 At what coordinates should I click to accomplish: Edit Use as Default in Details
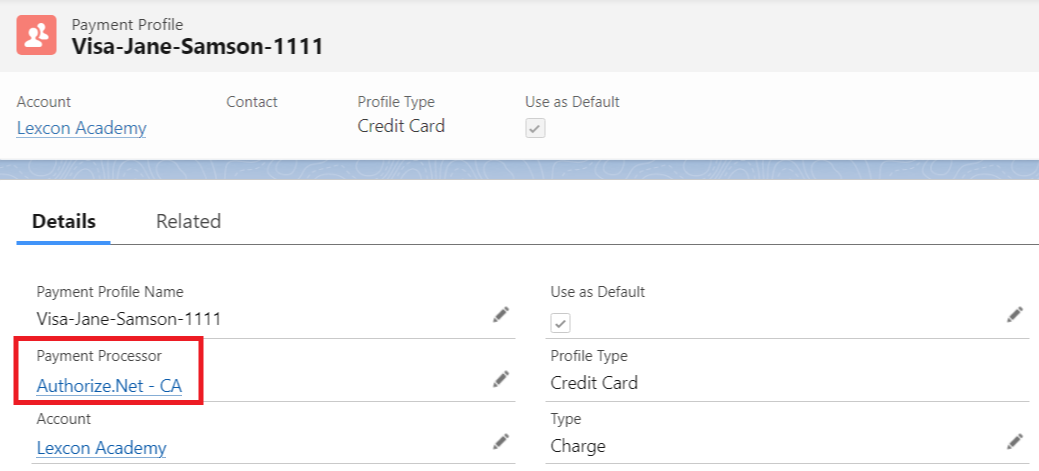pos(1015,315)
